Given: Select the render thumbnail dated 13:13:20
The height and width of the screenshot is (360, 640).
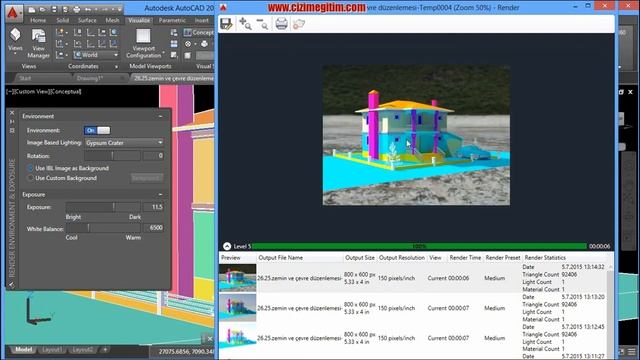Looking at the screenshot, I should click(238, 308).
